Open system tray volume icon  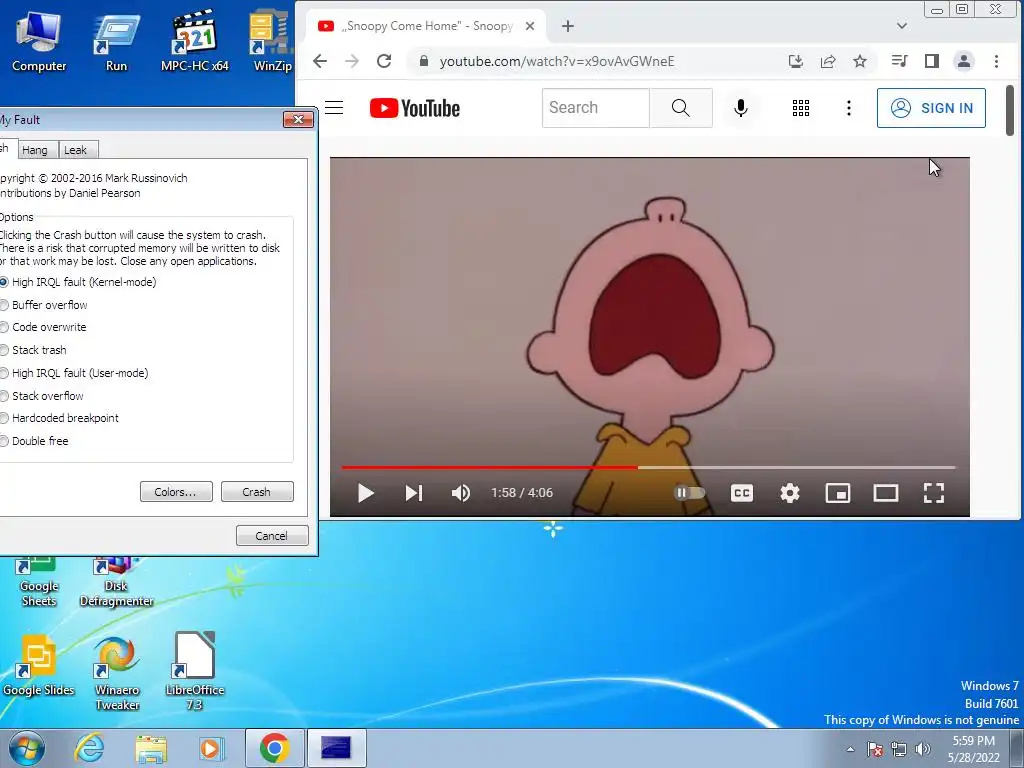[x=923, y=749]
